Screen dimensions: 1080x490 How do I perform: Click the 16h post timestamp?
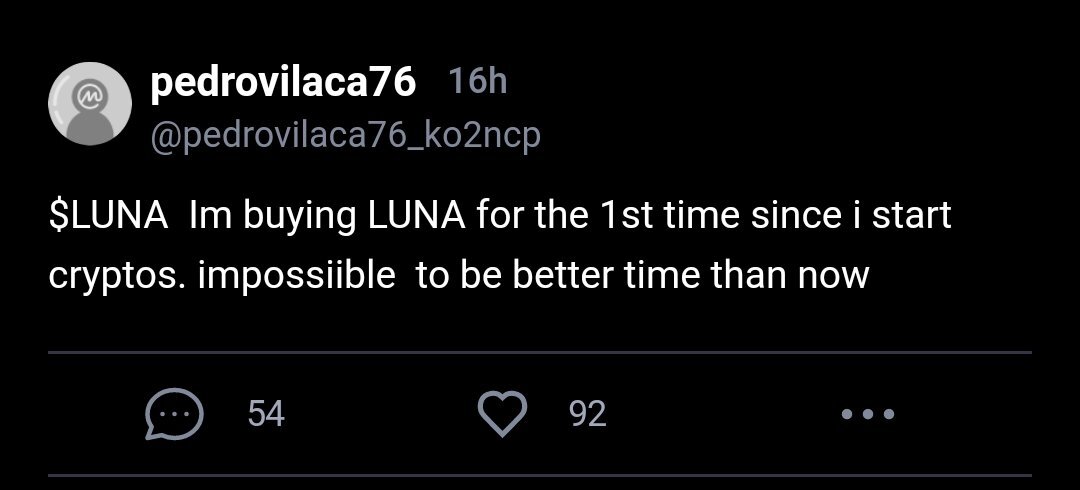tap(478, 82)
